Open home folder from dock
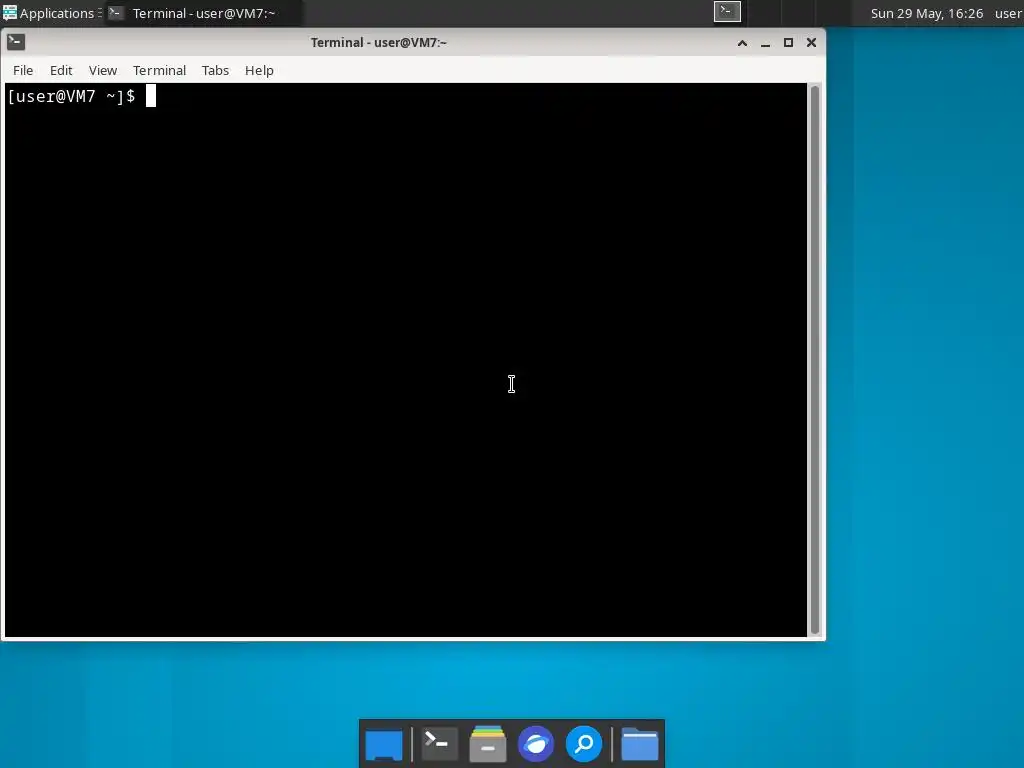The height and width of the screenshot is (768, 1024). point(639,744)
